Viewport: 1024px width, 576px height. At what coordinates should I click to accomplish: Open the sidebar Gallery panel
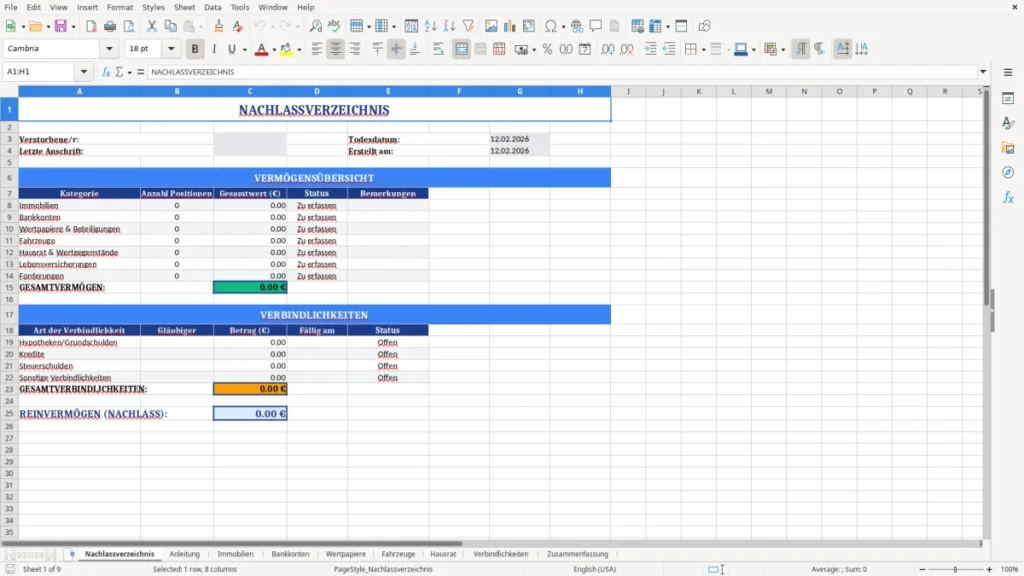(x=1008, y=148)
